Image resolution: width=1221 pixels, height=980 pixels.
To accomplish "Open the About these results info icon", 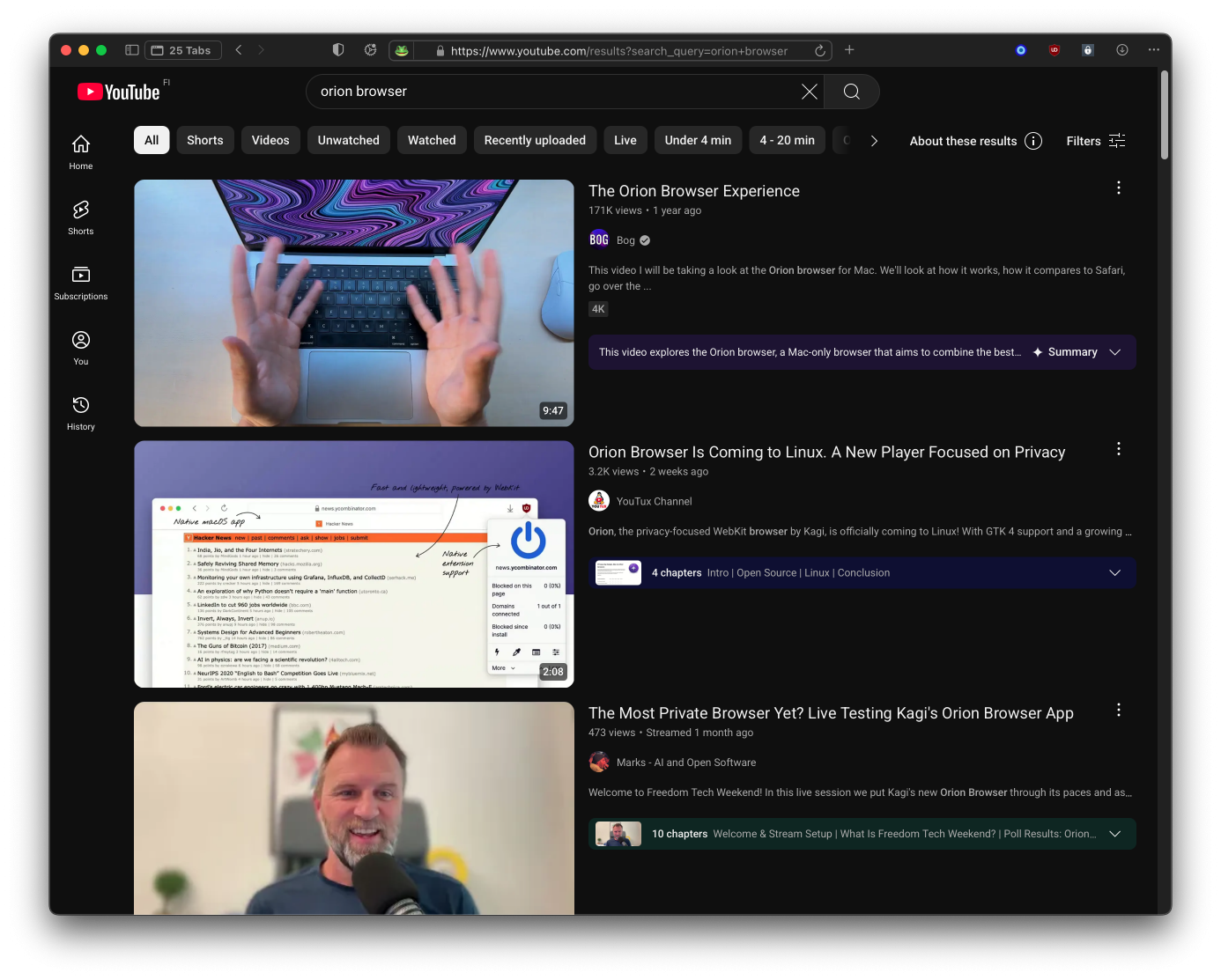I will pyautogui.click(x=1033, y=141).
